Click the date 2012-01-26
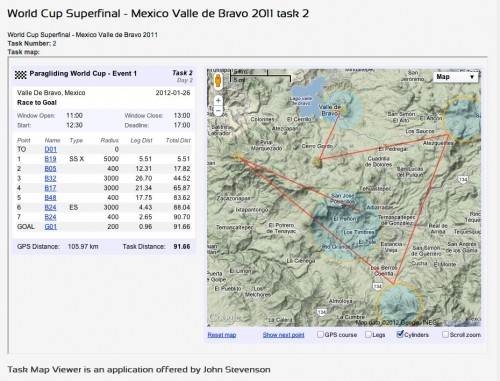500x381 pixels. tap(173, 93)
